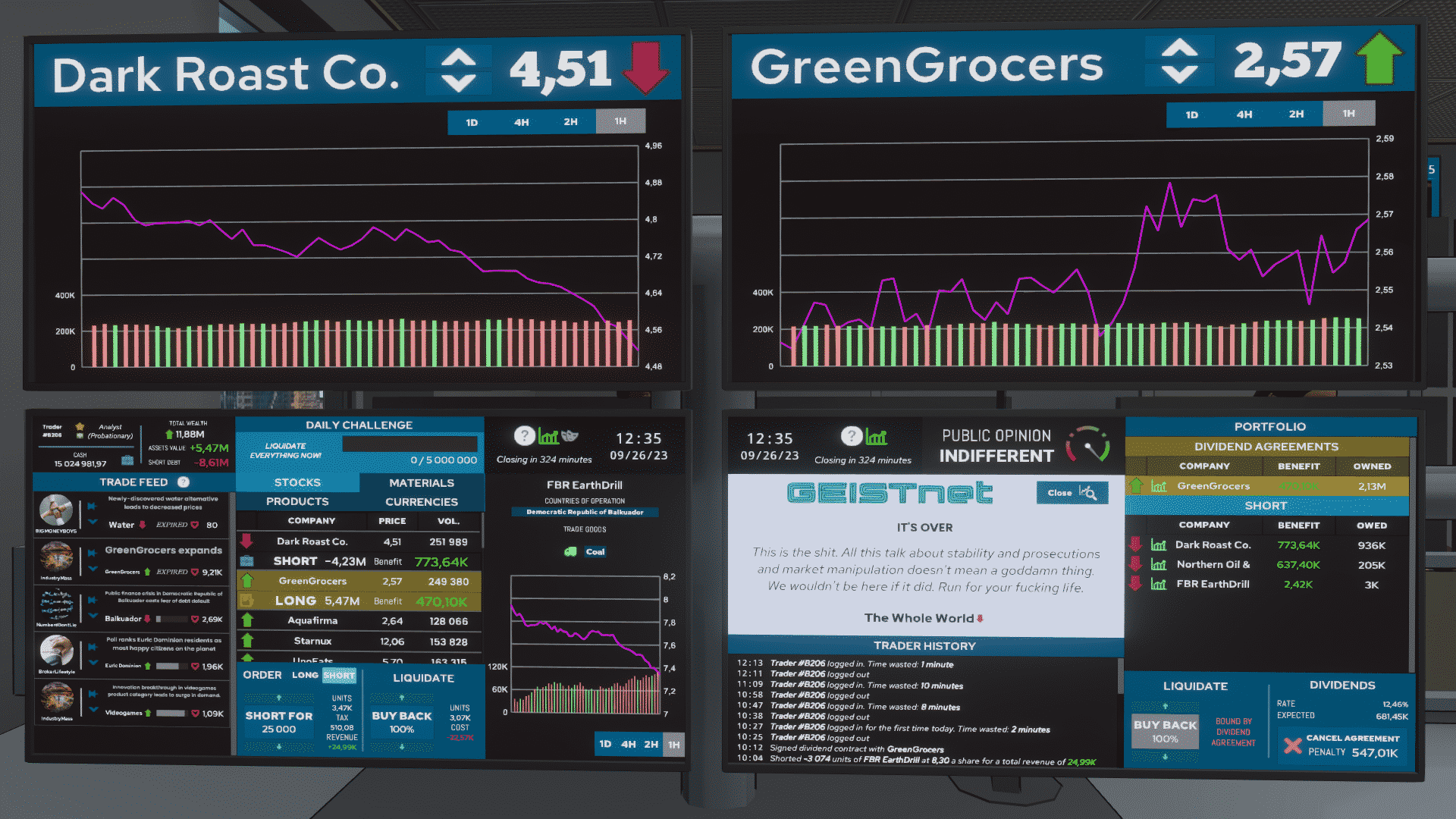Image resolution: width=1456 pixels, height=819 pixels.
Task: Open the STOCKS tab
Action: (297, 482)
